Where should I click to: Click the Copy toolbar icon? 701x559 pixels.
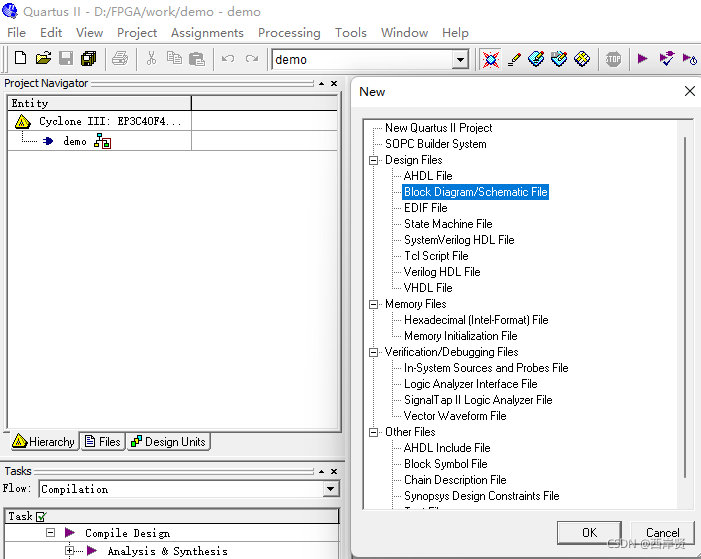pos(174,59)
